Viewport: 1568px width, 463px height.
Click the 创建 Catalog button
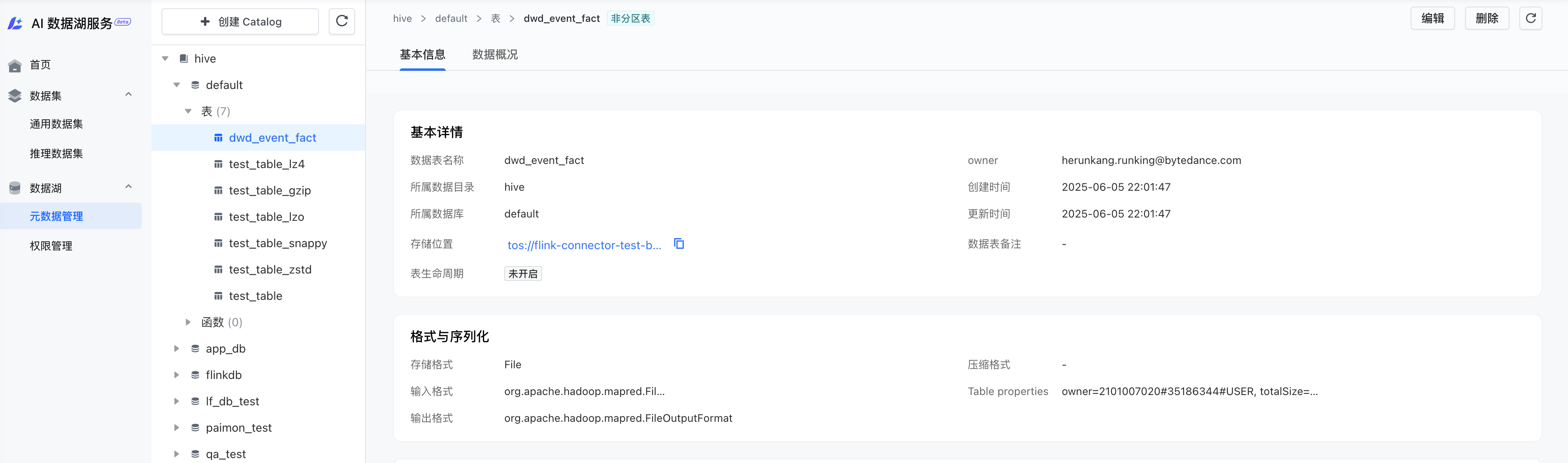click(x=240, y=21)
